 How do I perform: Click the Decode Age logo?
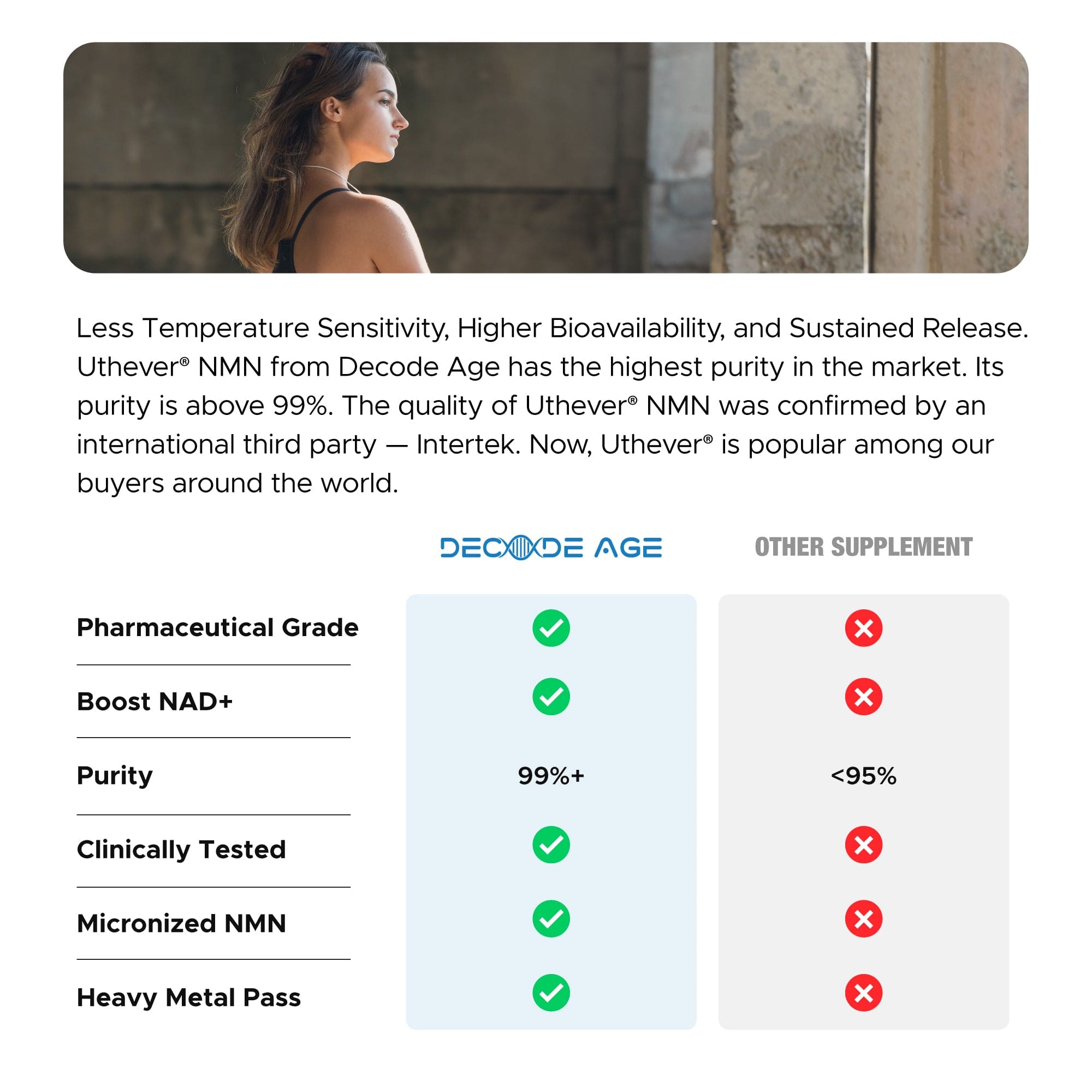click(x=551, y=547)
